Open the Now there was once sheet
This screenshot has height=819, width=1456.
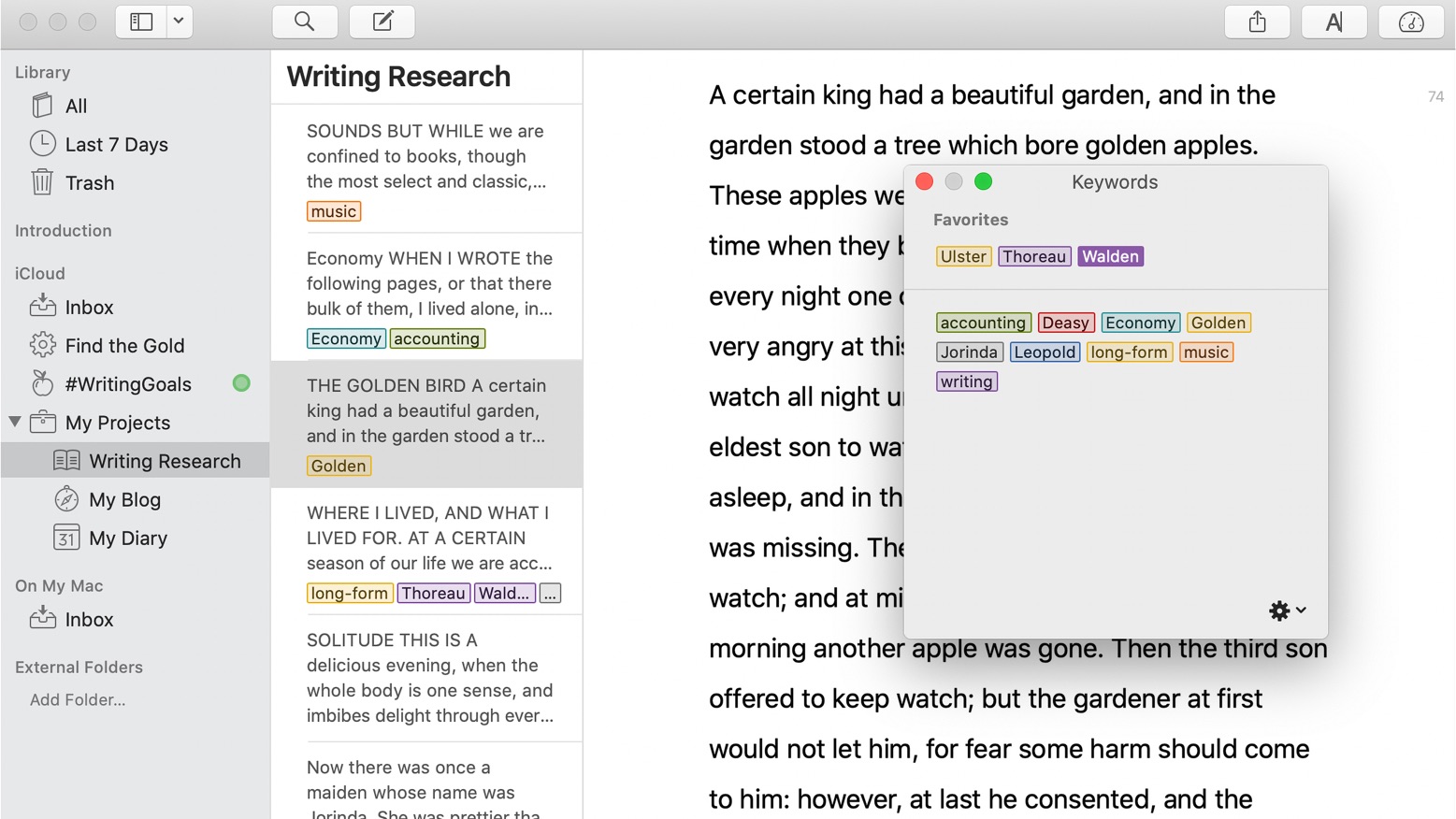[426, 781]
